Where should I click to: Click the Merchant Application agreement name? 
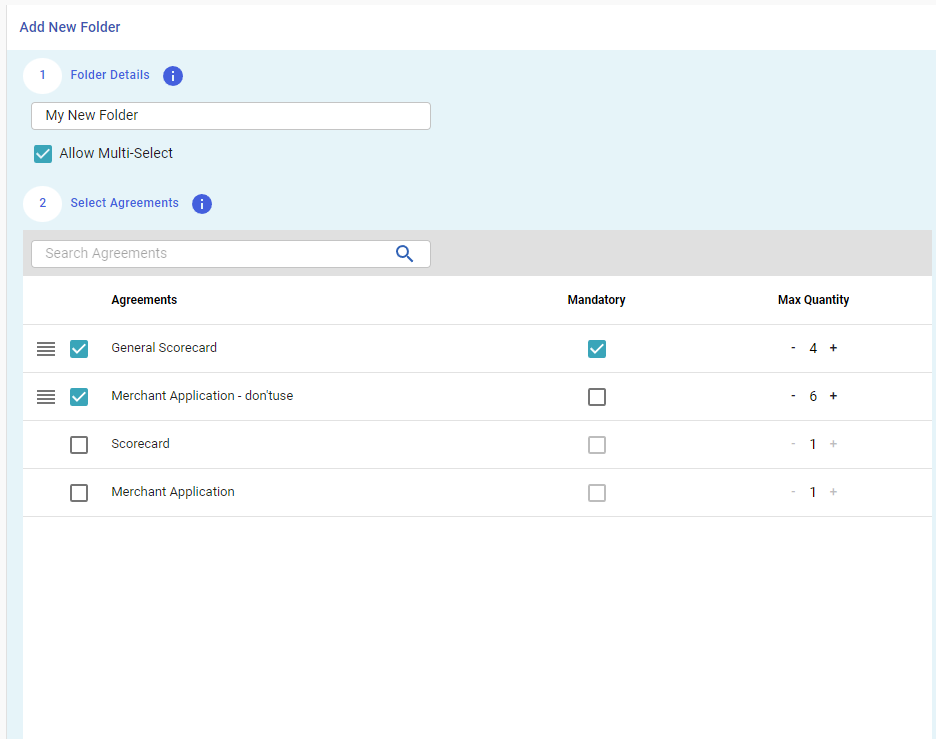coord(173,492)
